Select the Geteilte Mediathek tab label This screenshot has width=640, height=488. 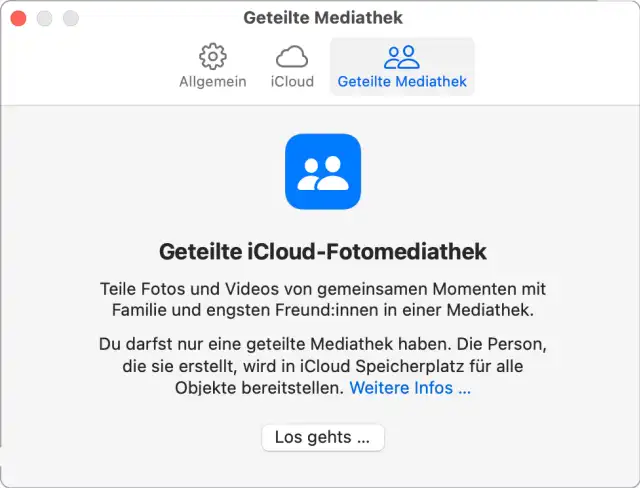402,82
